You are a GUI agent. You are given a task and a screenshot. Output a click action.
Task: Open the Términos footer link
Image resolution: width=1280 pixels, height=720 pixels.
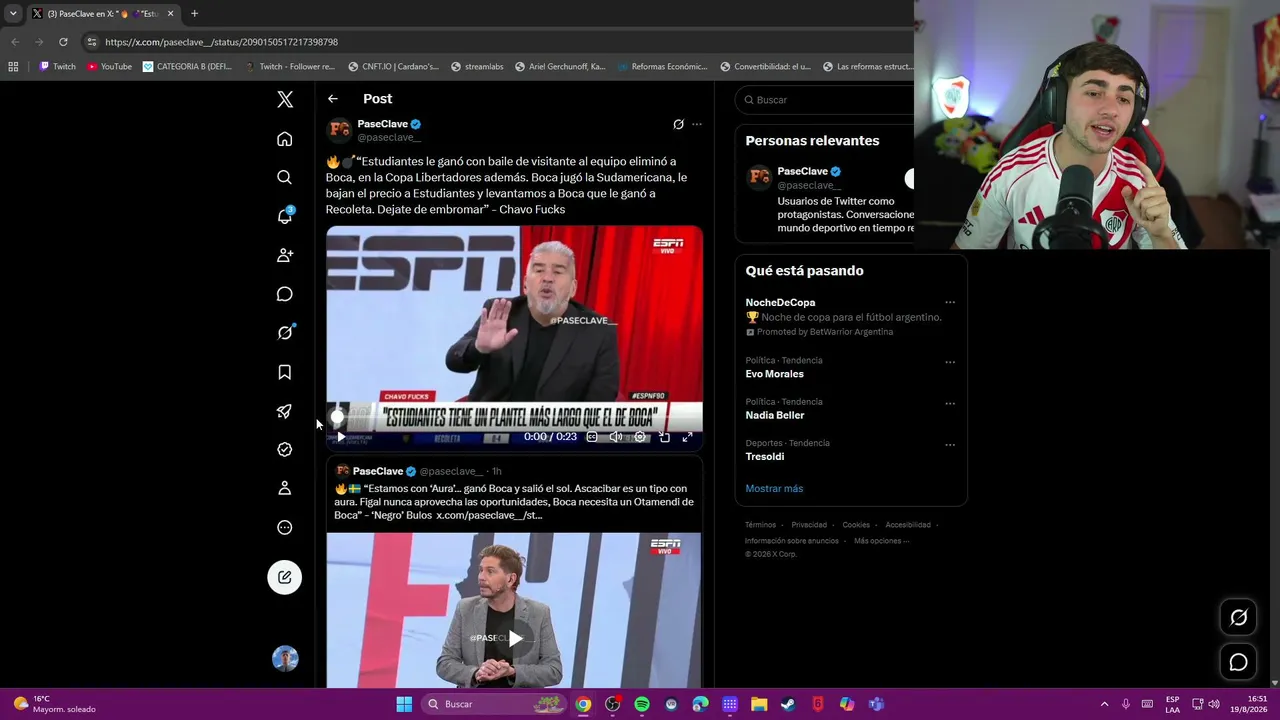[760, 525]
